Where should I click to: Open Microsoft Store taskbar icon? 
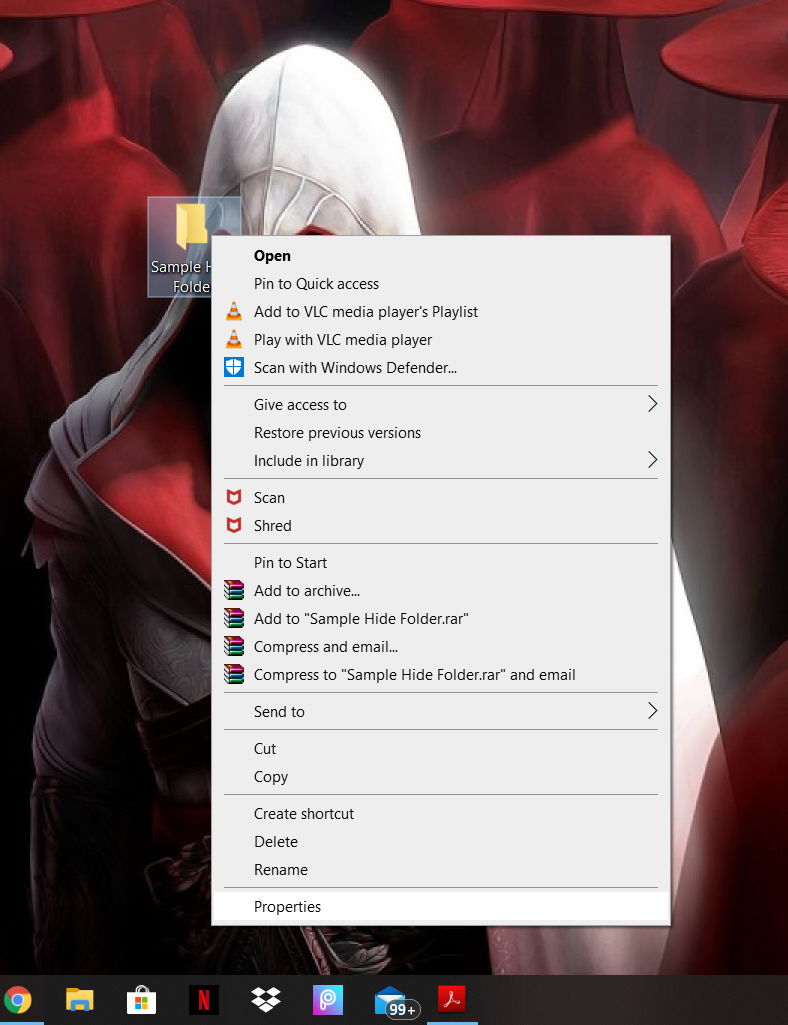(141, 1000)
